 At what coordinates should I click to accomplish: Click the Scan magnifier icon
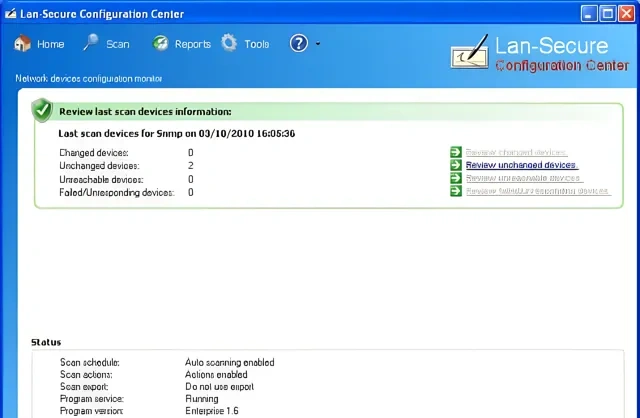tap(91, 42)
